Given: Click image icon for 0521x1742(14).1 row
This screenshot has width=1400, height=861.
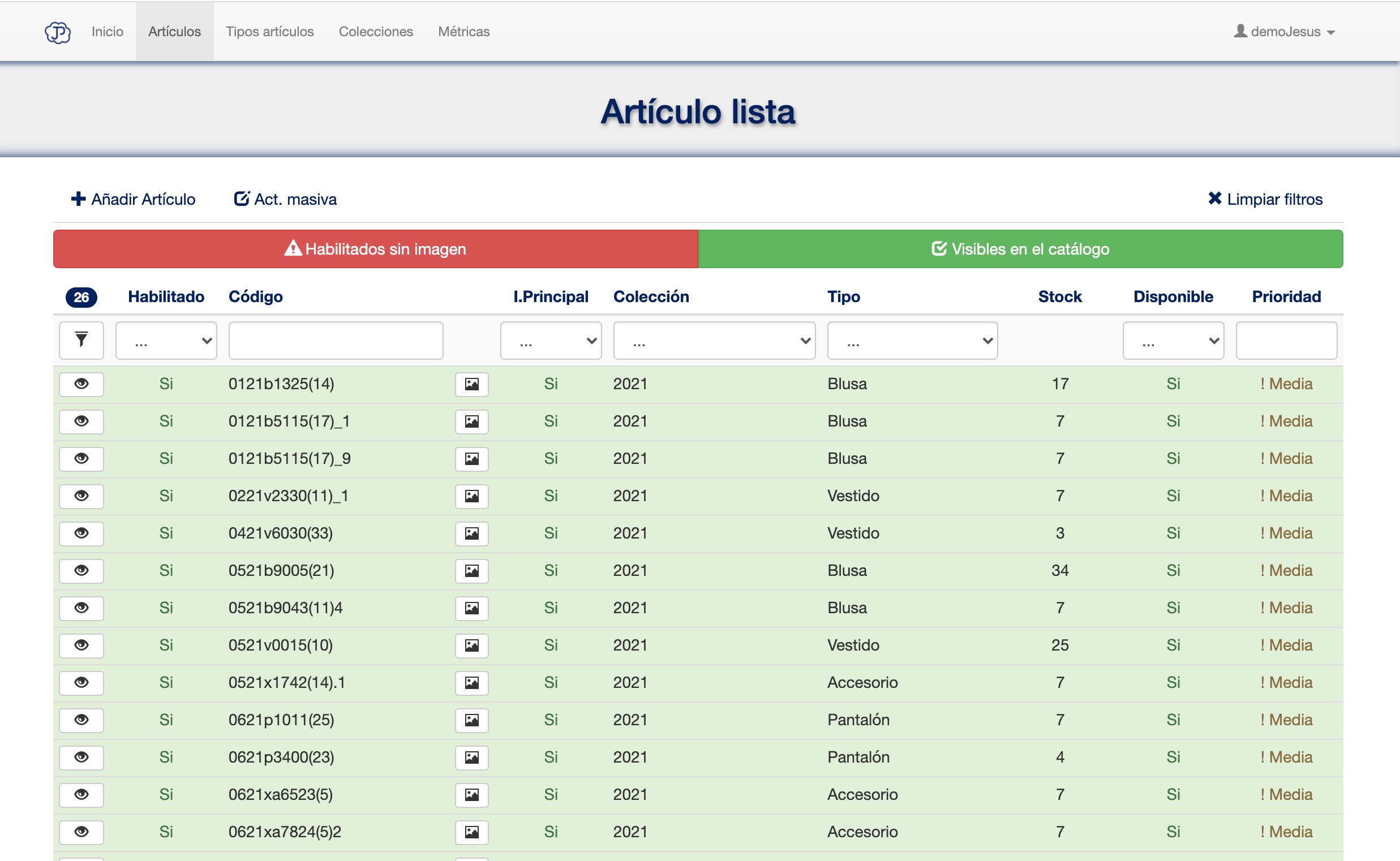Looking at the screenshot, I should [471, 683].
